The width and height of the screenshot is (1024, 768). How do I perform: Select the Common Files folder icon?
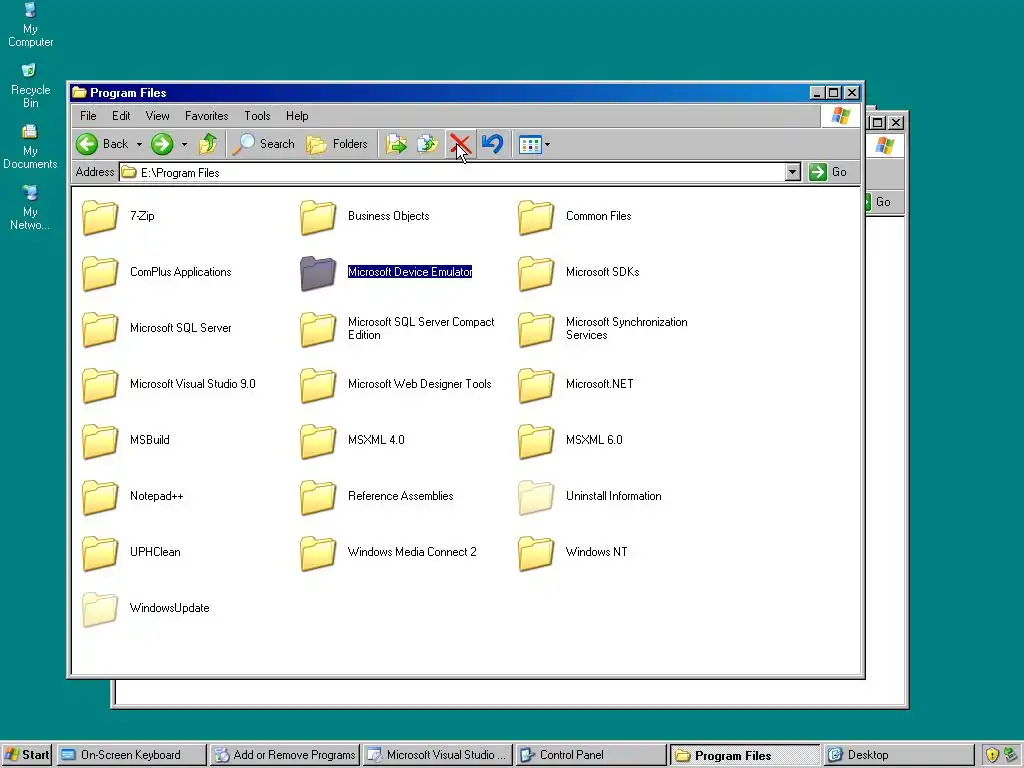click(x=536, y=217)
